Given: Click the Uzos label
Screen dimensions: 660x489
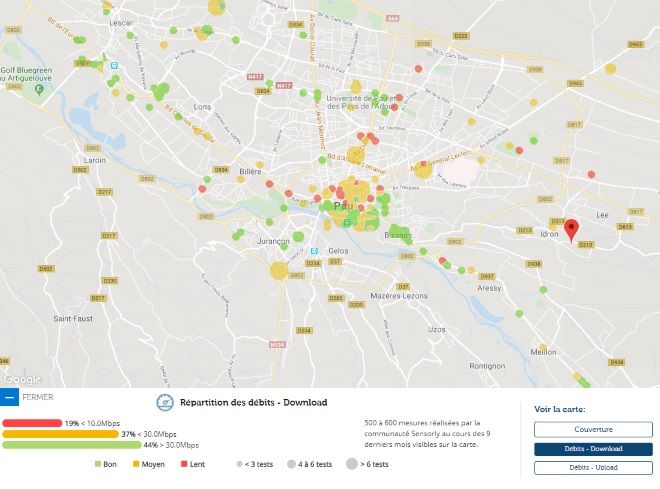Looking at the screenshot, I should pos(436,330).
